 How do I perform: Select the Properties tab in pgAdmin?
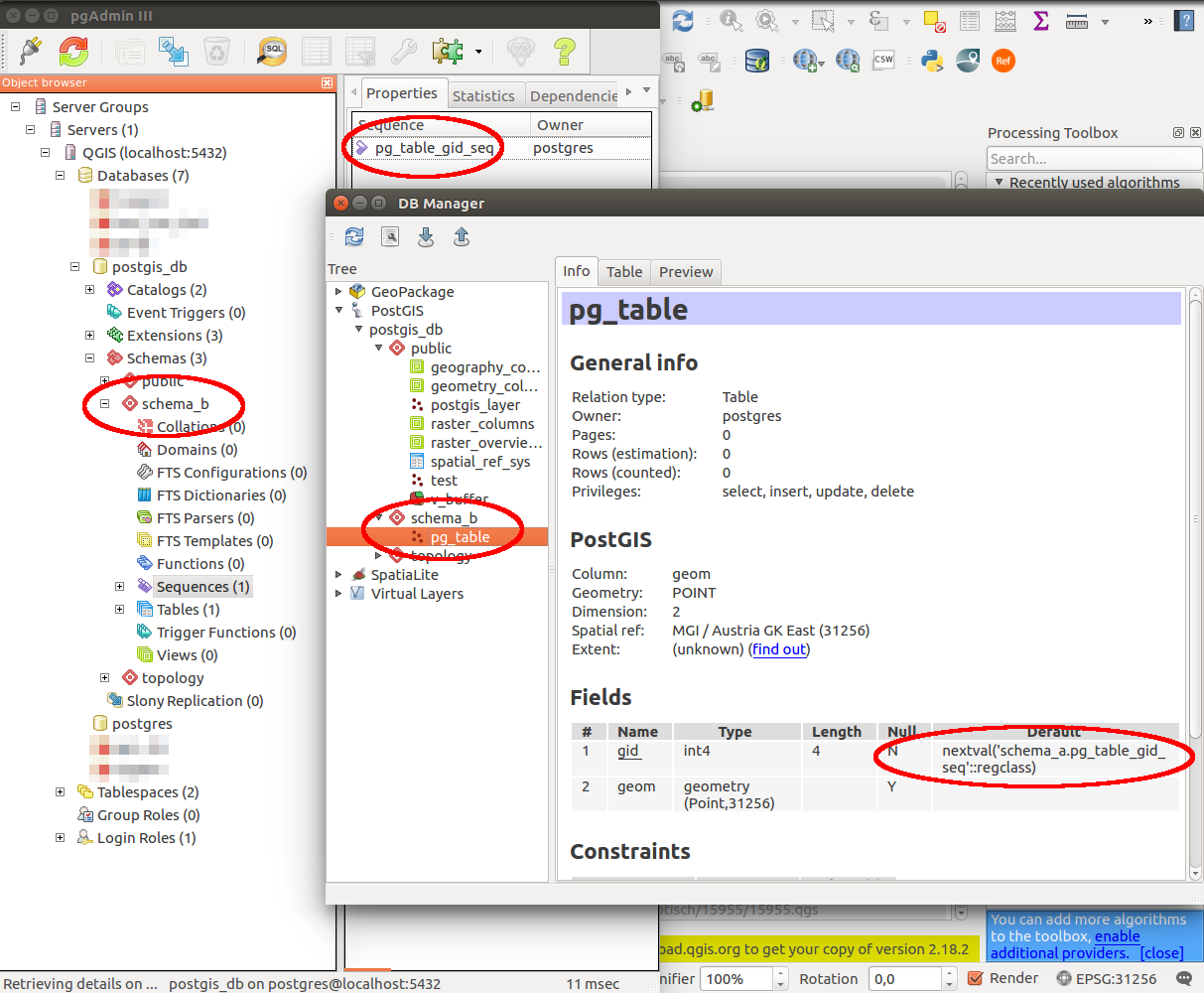click(402, 93)
